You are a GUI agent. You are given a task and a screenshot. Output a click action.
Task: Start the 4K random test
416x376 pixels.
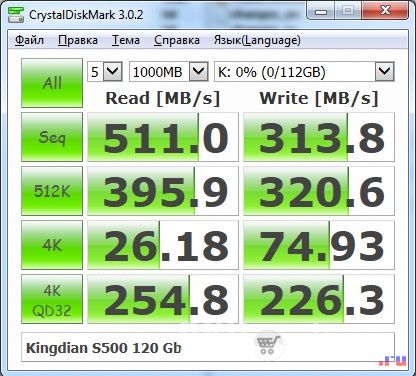[52, 245]
